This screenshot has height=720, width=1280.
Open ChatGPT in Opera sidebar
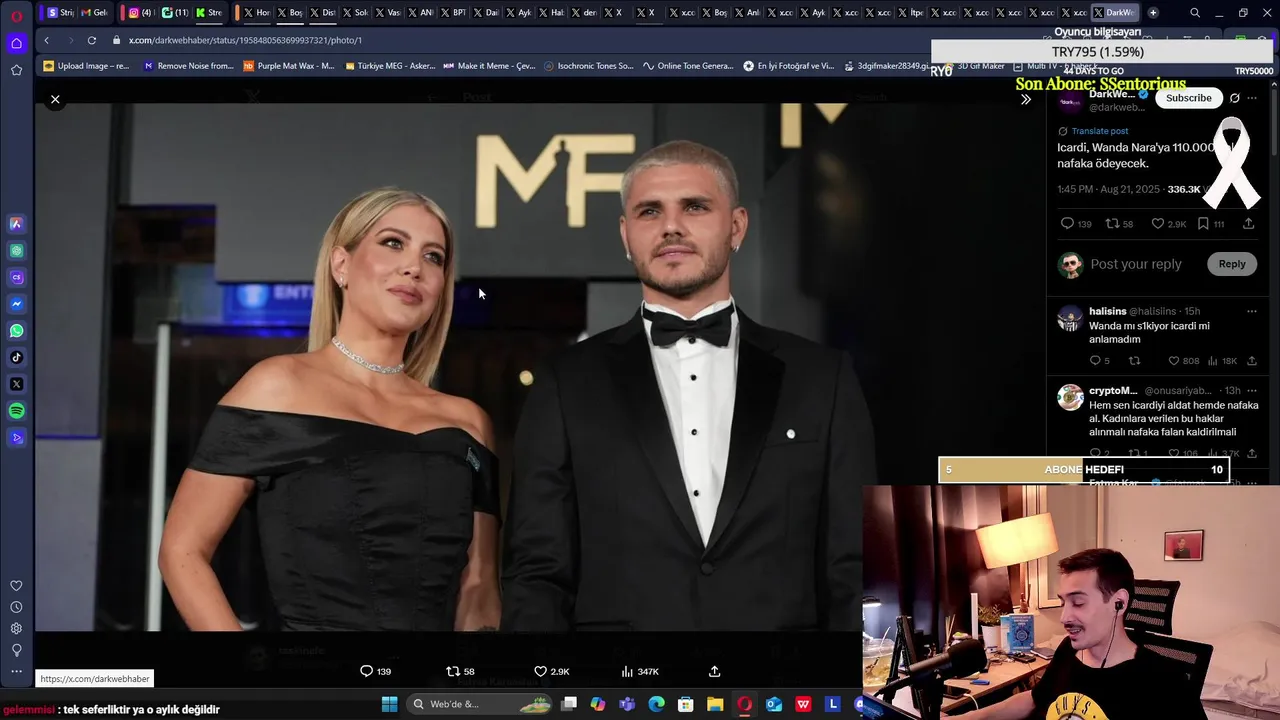17,251
